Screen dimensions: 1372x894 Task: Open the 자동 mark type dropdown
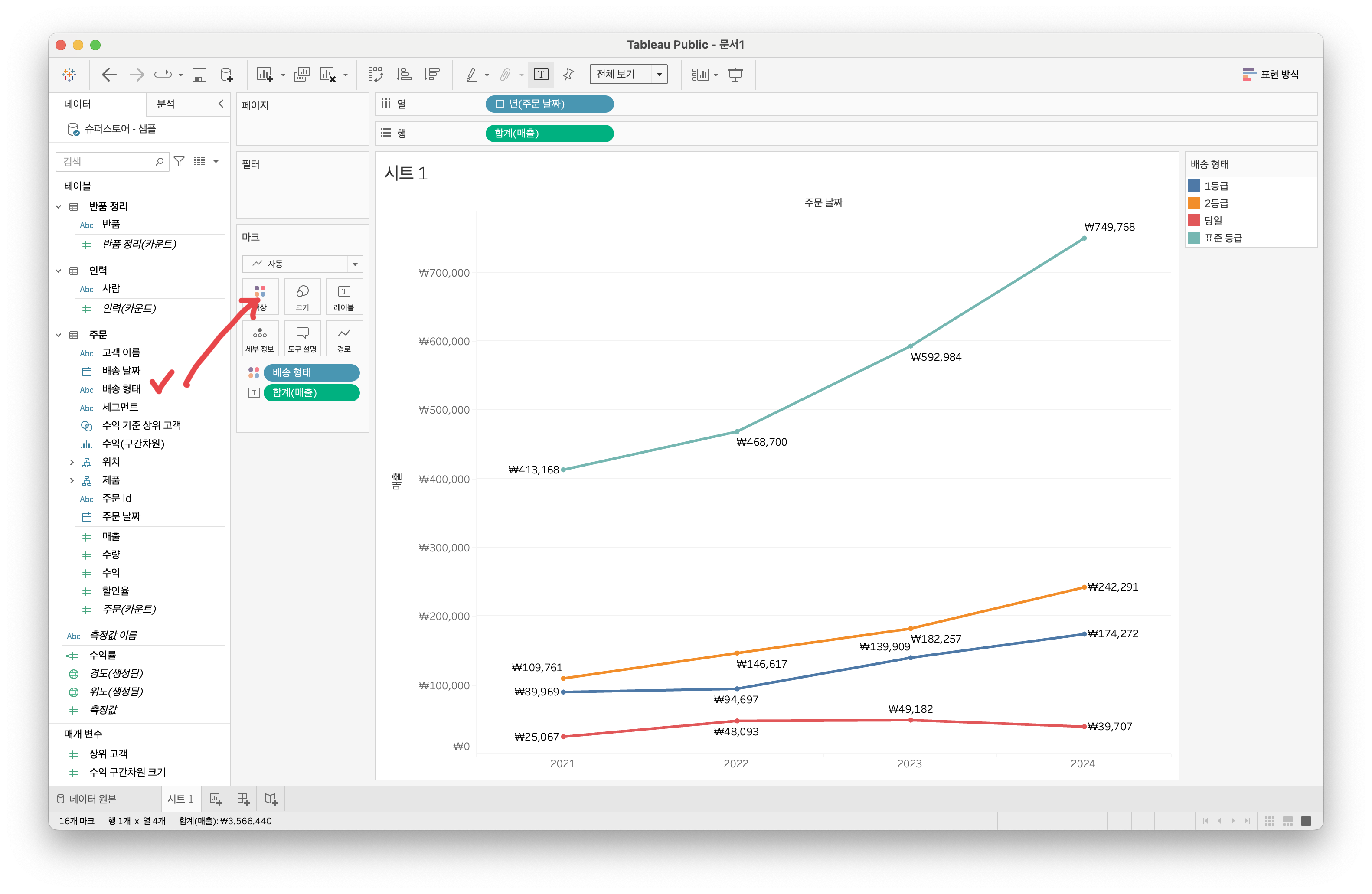[x=302, y=264]
